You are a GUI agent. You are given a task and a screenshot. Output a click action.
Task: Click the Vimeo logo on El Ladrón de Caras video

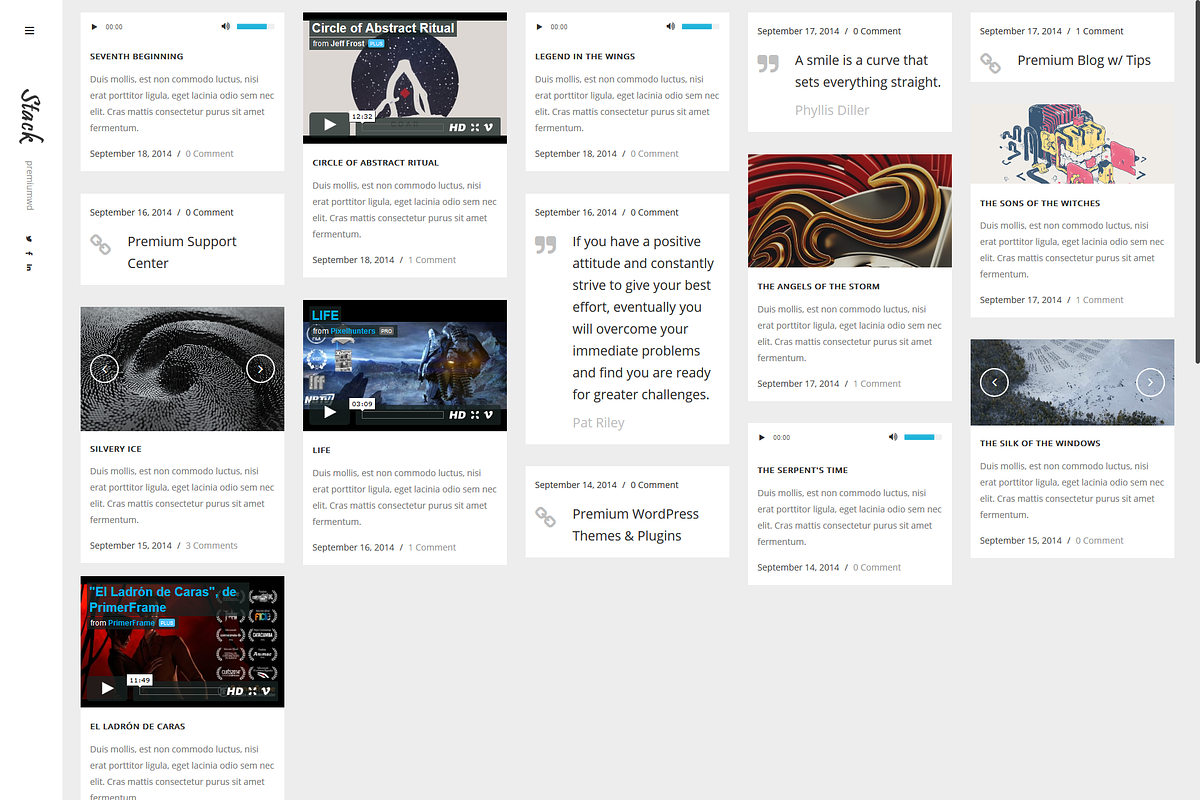pos(267,691)
